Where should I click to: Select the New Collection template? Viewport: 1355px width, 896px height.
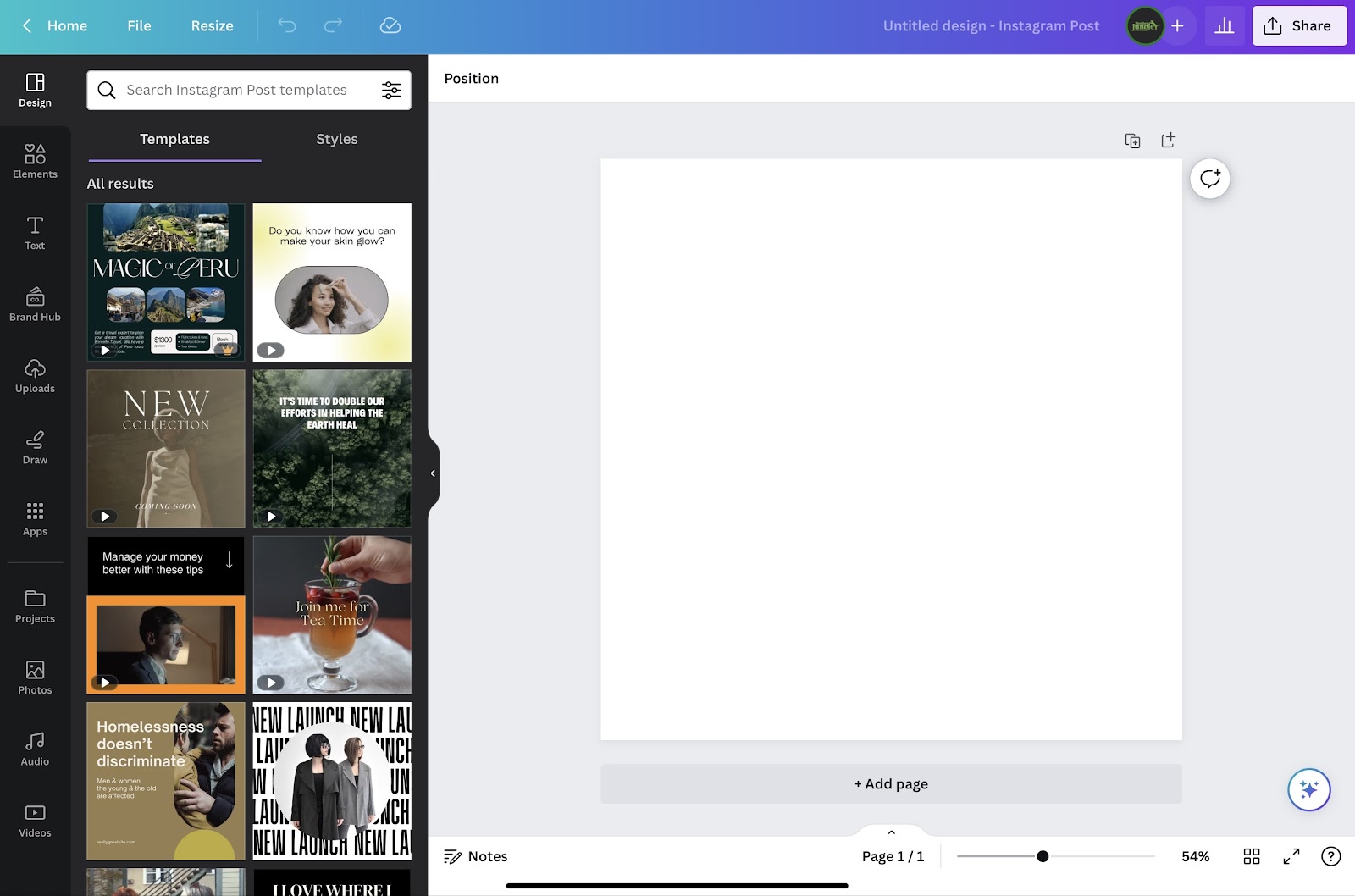(x=166, y=449)
